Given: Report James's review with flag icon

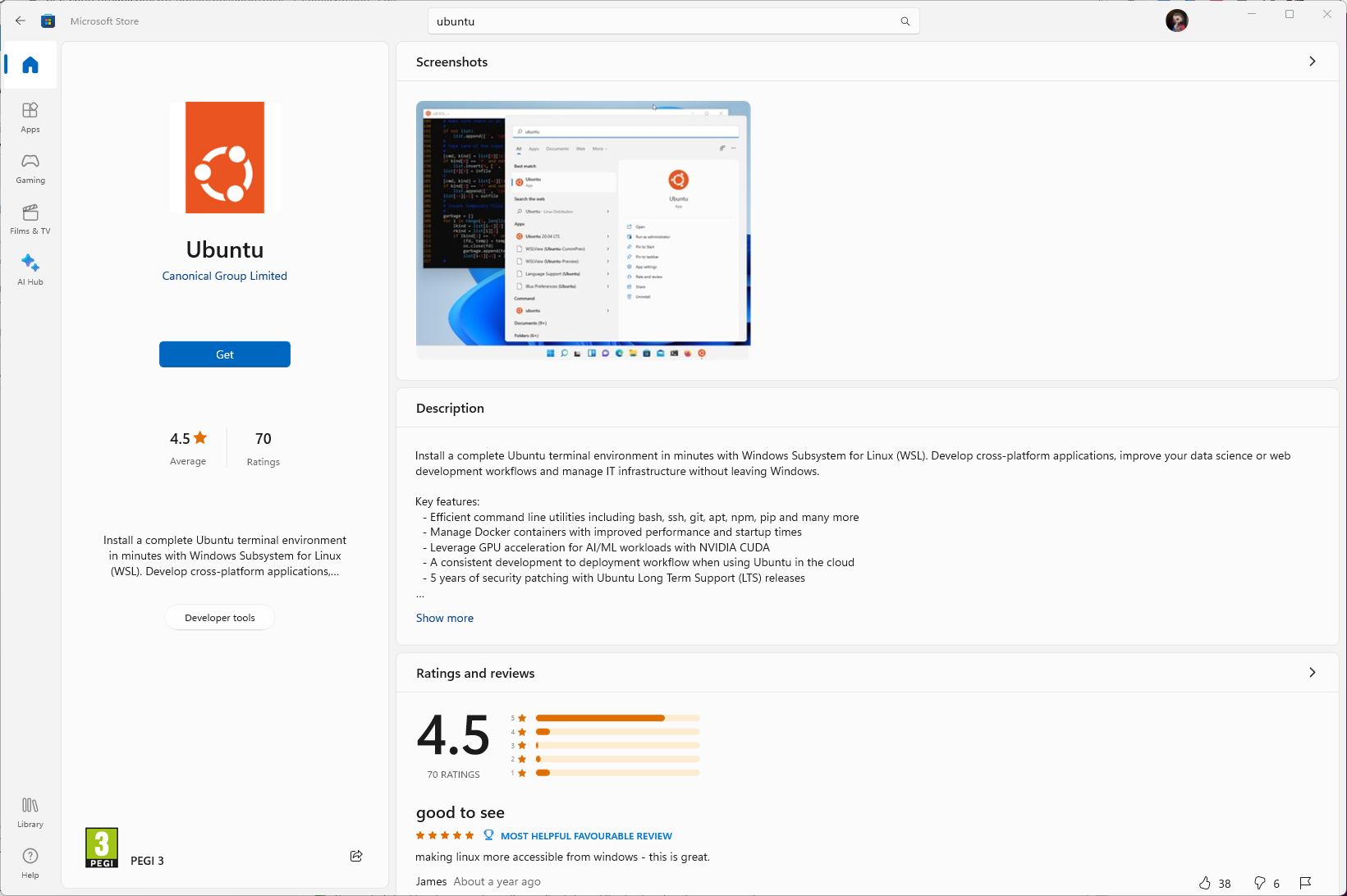Looking at the screenshot, I should (1305, 883).
